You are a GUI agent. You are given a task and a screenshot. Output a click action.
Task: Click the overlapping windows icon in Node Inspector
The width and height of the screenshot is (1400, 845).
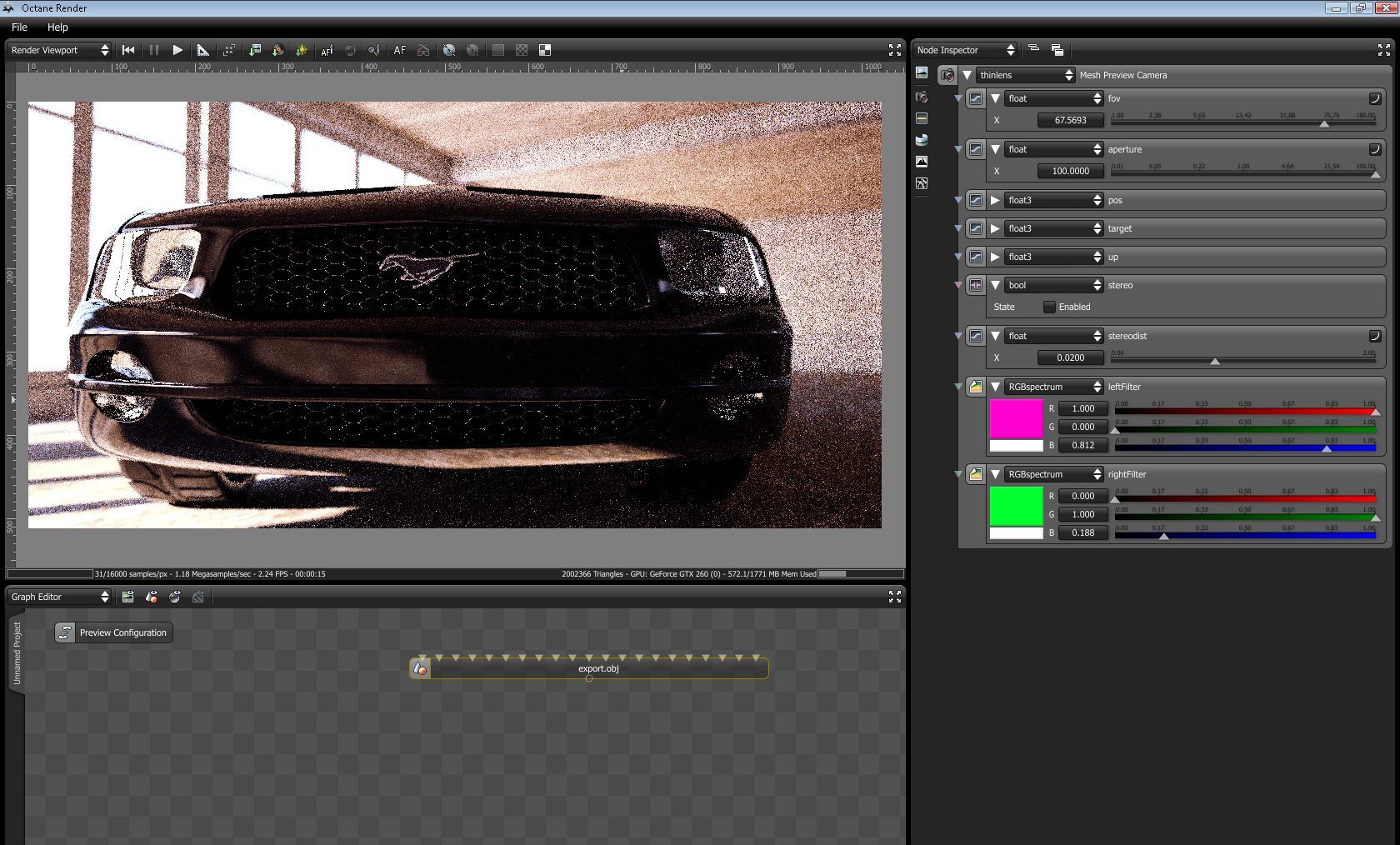coord(1057,50)
